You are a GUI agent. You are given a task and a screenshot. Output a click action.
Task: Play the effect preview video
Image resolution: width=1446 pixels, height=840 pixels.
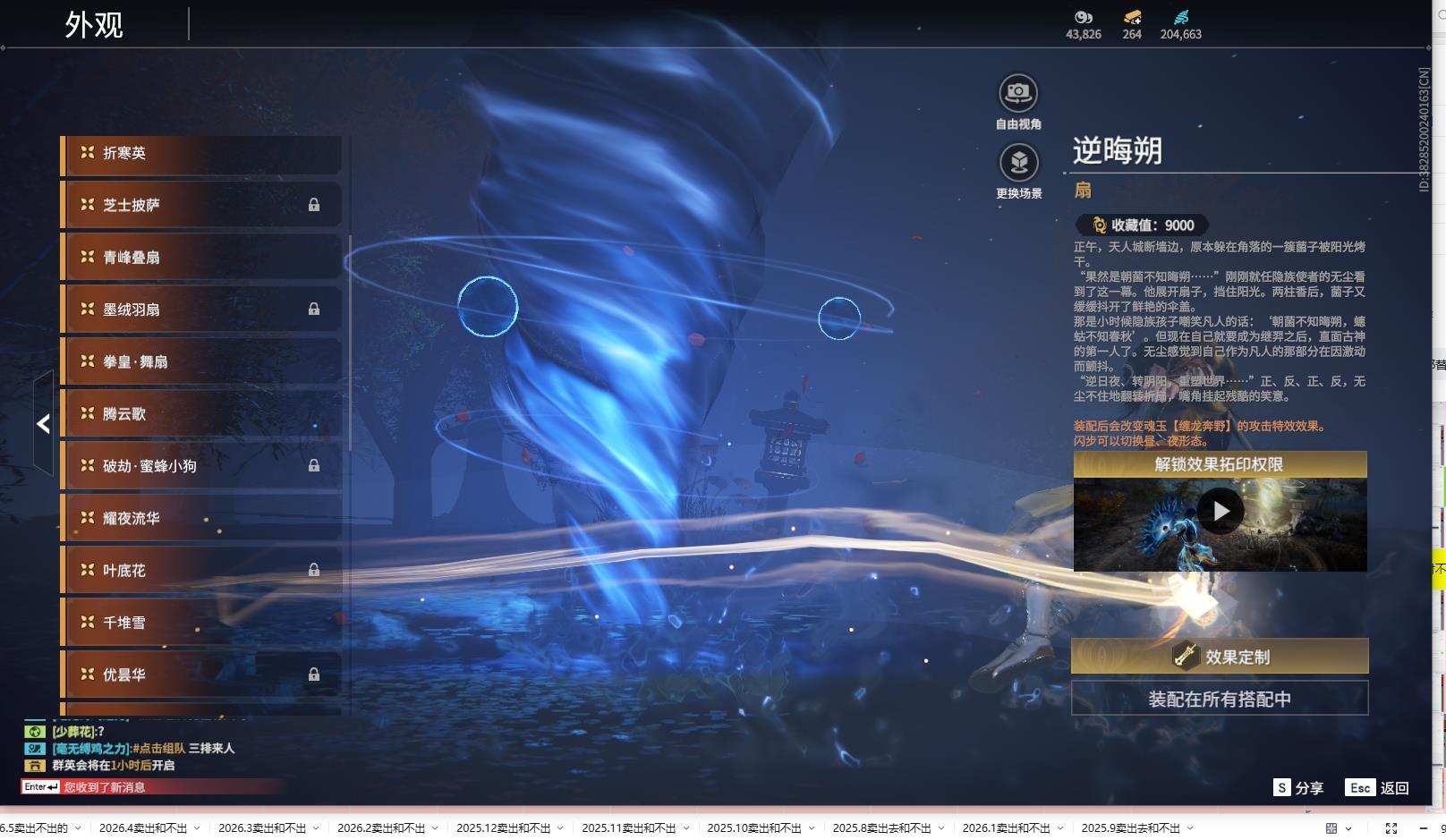1221,511
